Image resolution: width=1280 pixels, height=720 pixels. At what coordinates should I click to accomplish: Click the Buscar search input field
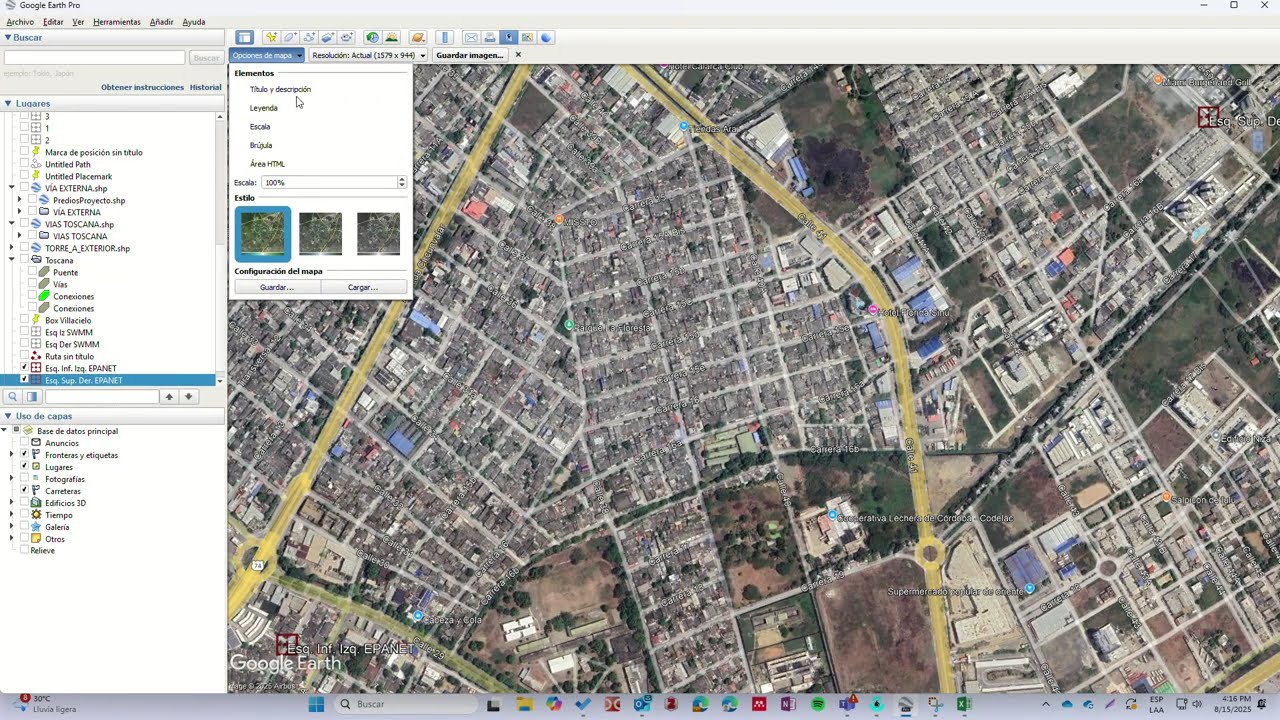click(x=95, y=58)
